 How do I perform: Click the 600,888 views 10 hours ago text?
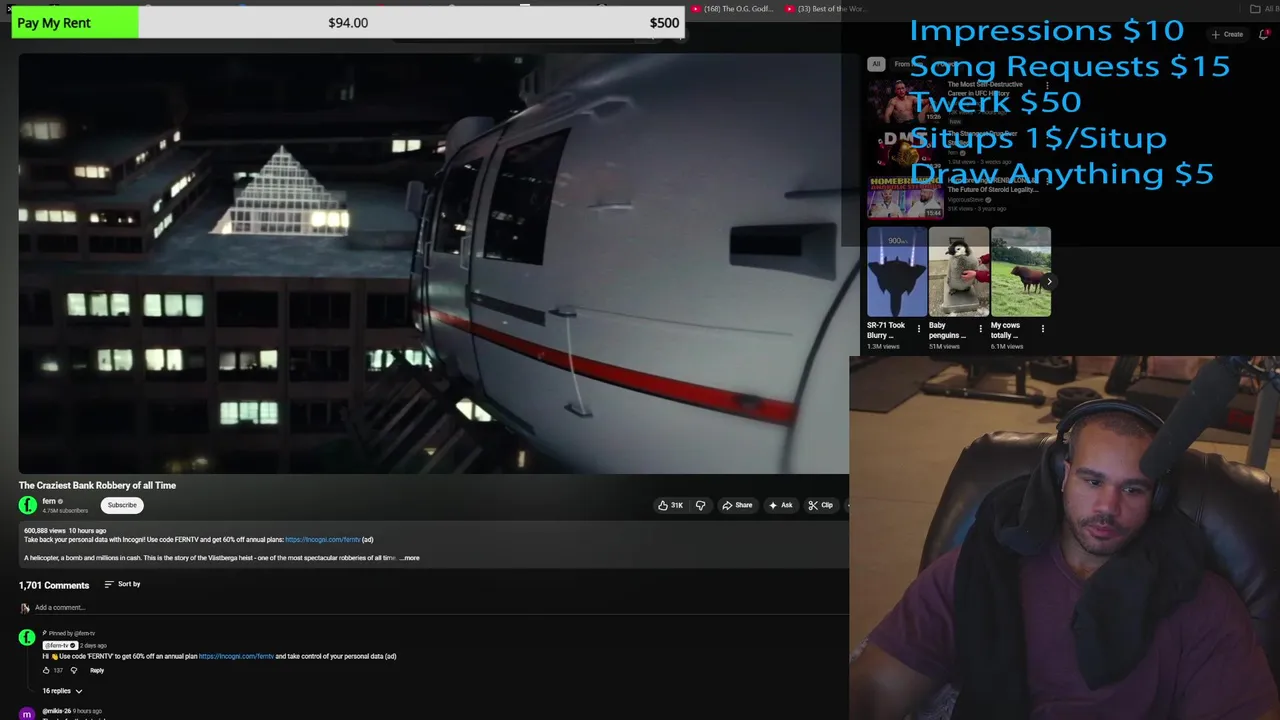coord(65,530)
